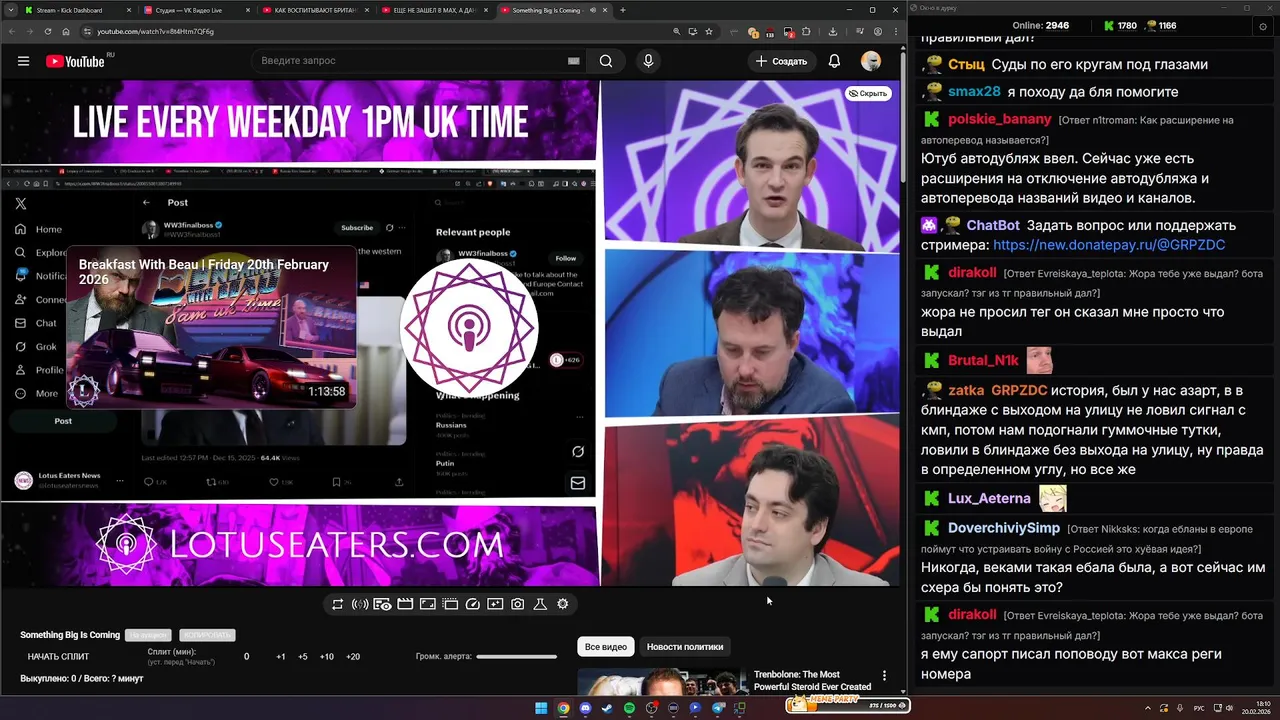The width and height of the screenshot is (1280, 720).
Task: Open the YouTube account avatar menu
Action: click(871, 61)
